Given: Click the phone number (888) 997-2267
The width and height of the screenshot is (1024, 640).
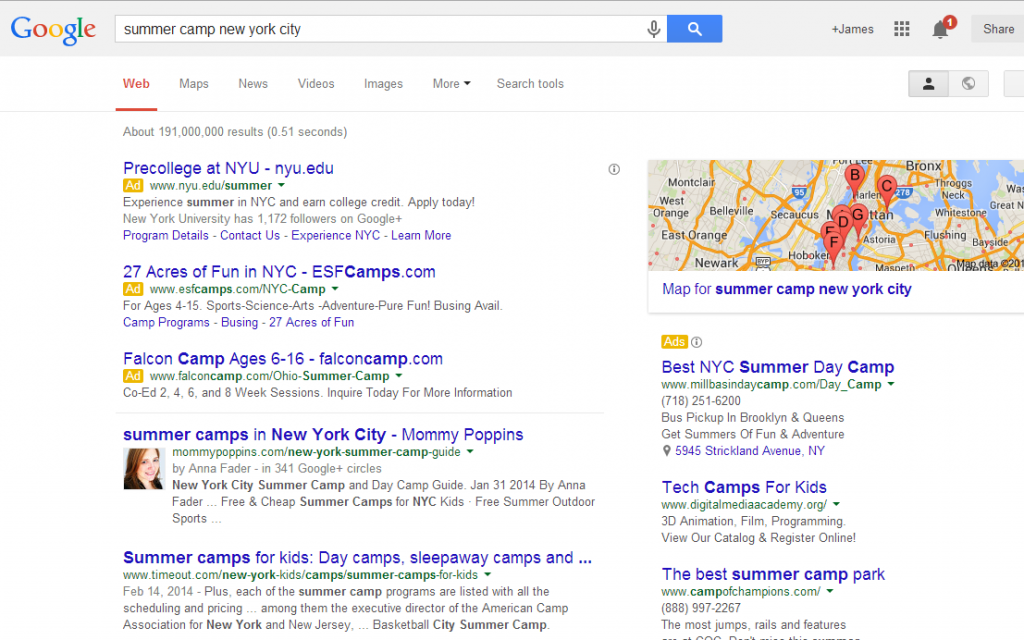Looking at the screenshot, I should click(x=701, y=608).
